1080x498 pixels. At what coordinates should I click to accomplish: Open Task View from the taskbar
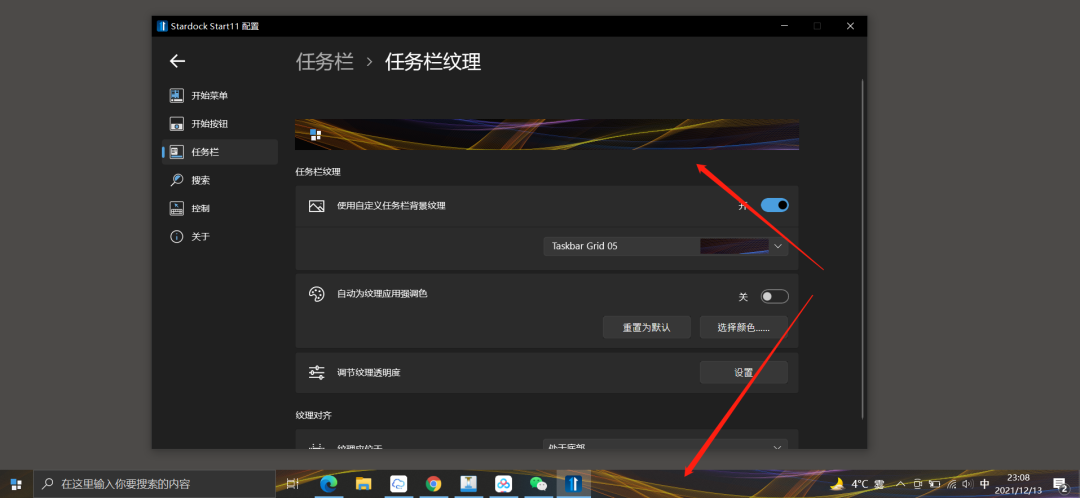293,484
